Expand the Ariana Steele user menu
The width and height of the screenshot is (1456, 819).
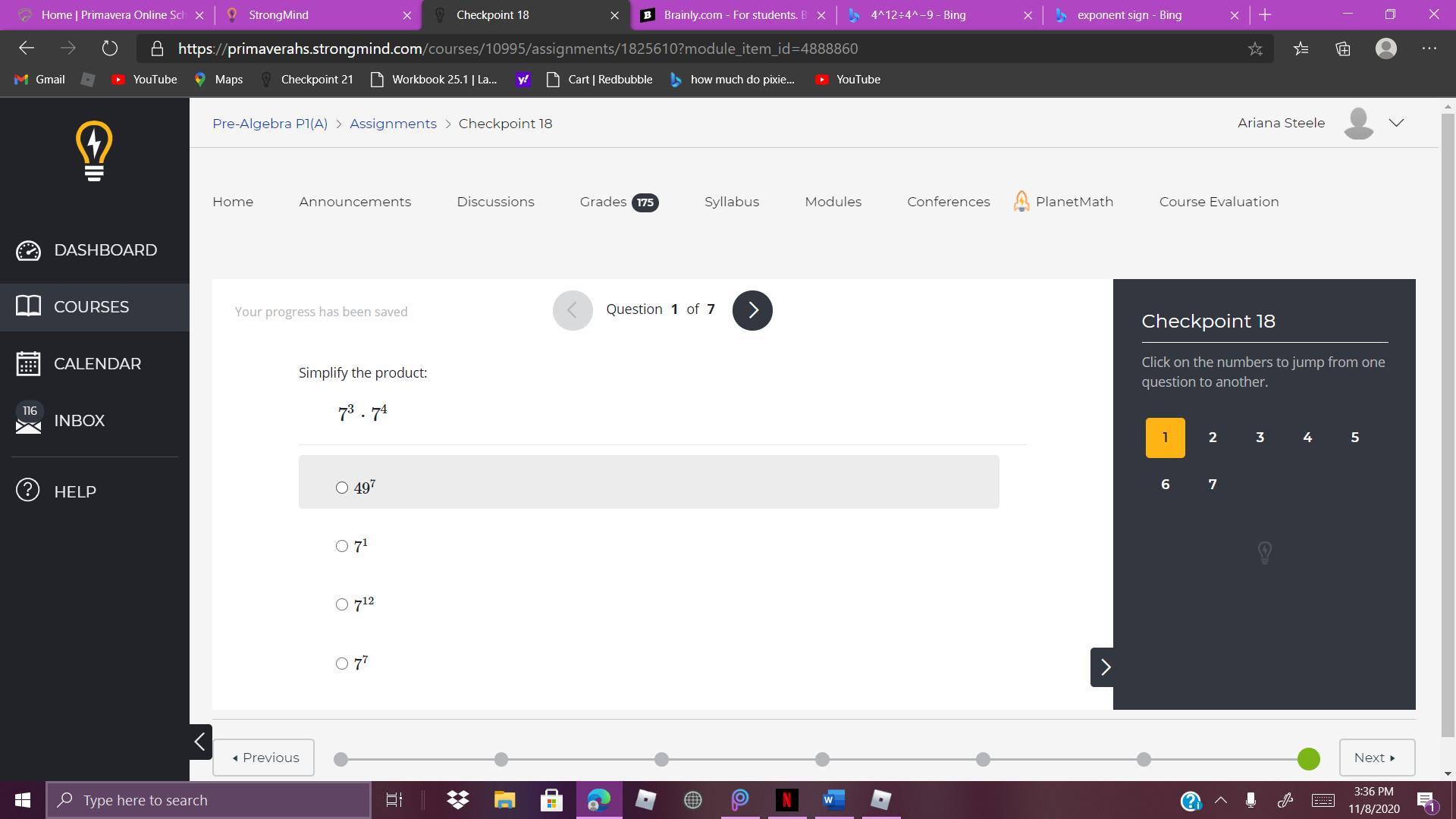click(1396, 123)
